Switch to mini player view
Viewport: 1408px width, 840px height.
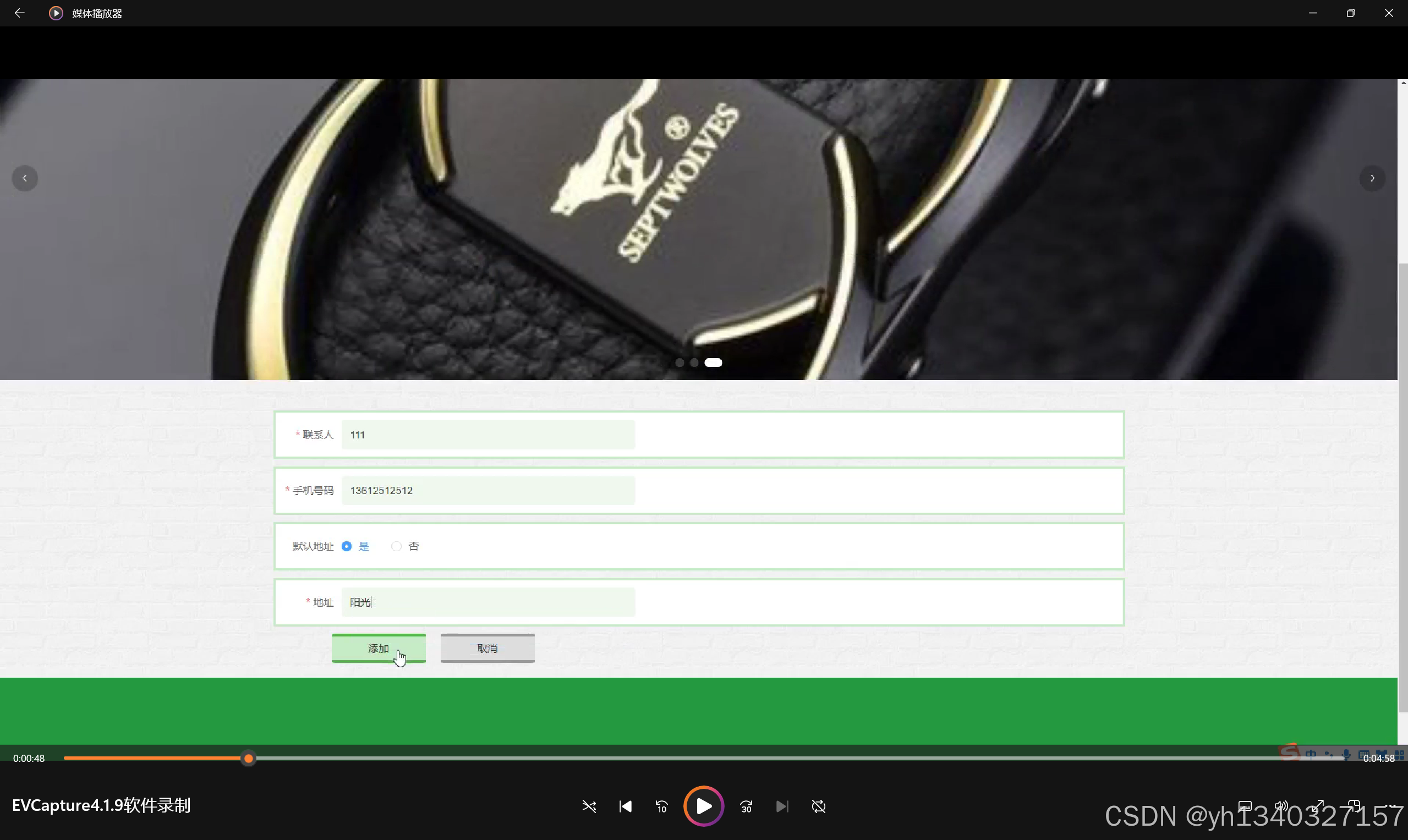pyautogui.click(x=1354, y=806)
